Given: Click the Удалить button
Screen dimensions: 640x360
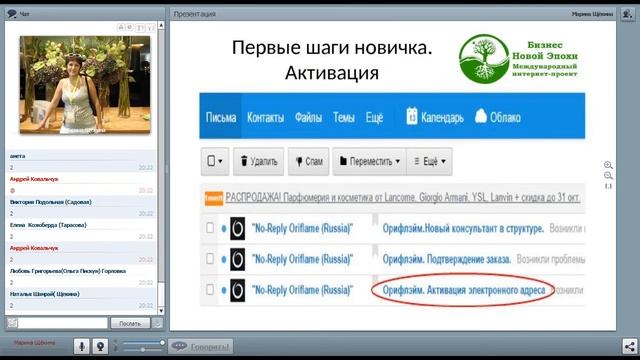Looking at the screenshot, I should (x=258, y=162).
